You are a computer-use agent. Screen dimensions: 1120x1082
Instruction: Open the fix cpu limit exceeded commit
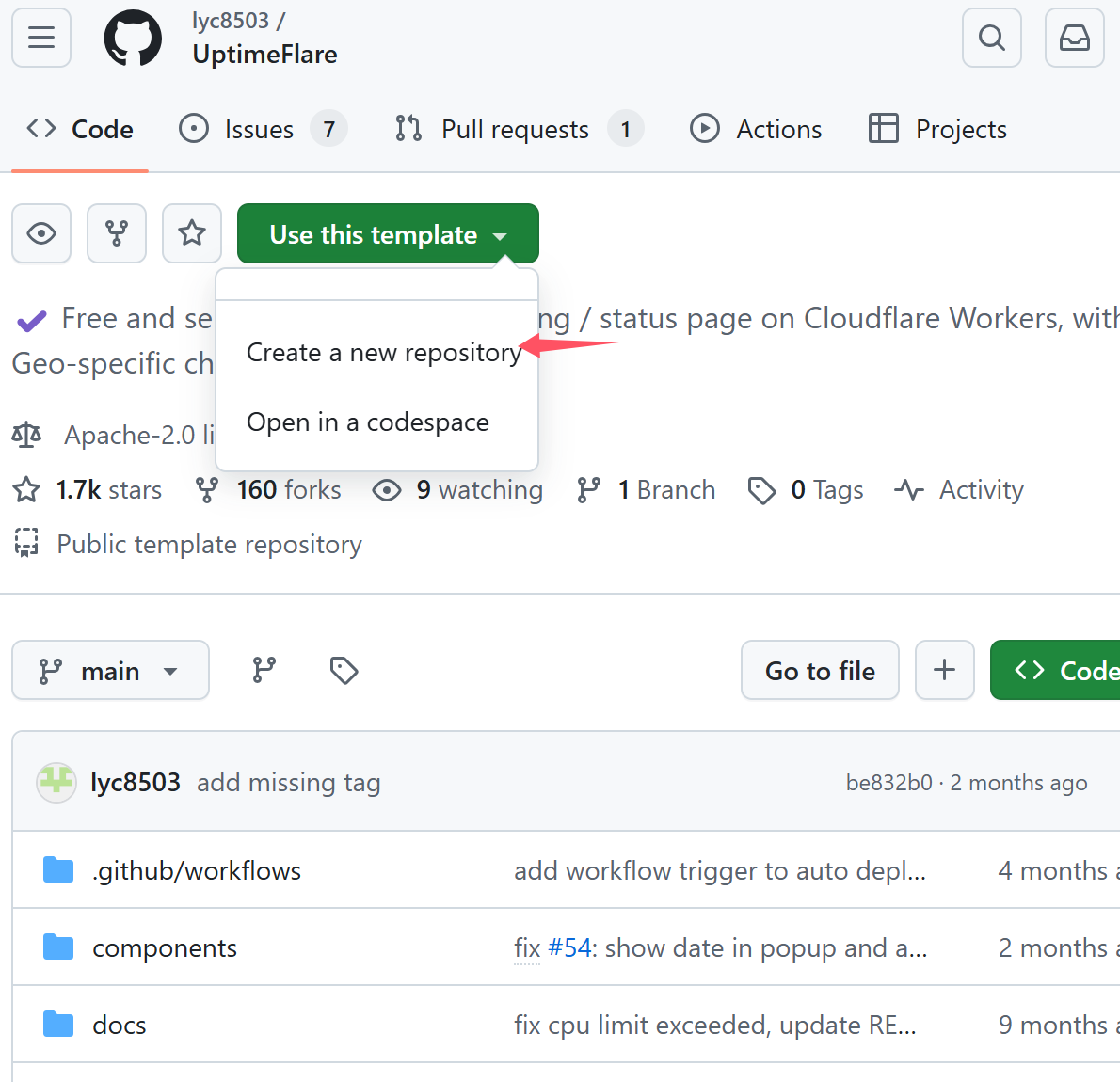715,1025
